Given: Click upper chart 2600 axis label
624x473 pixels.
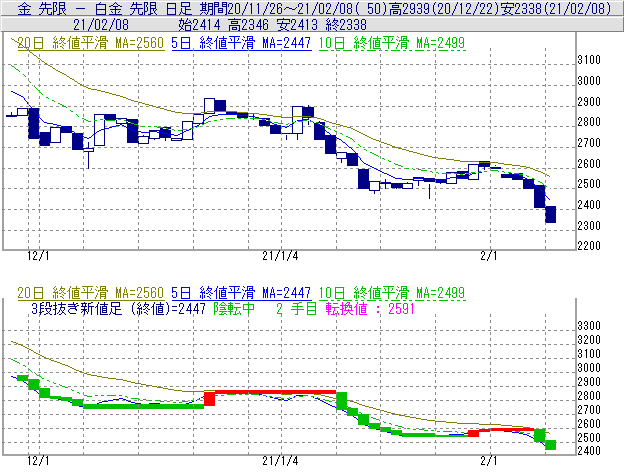Looking at the screenshot, I should click(589, 163).
